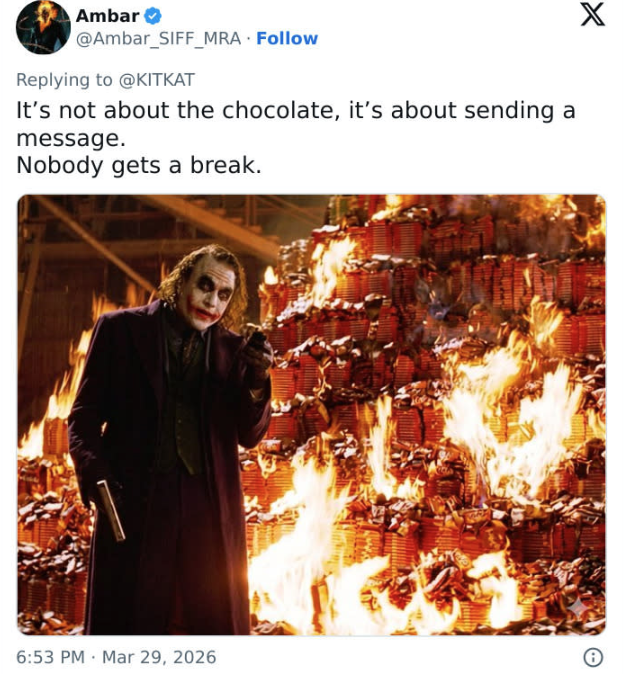
Task: Click the X logo
Action: point(593,17)
